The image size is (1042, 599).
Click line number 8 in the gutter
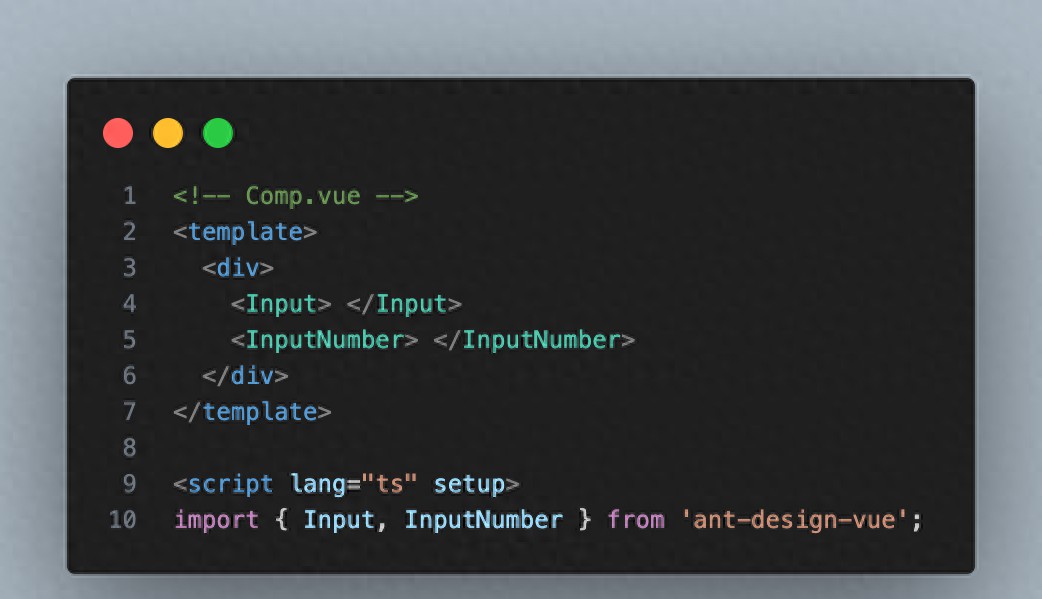pyautogui.click(x=129, y=447)
